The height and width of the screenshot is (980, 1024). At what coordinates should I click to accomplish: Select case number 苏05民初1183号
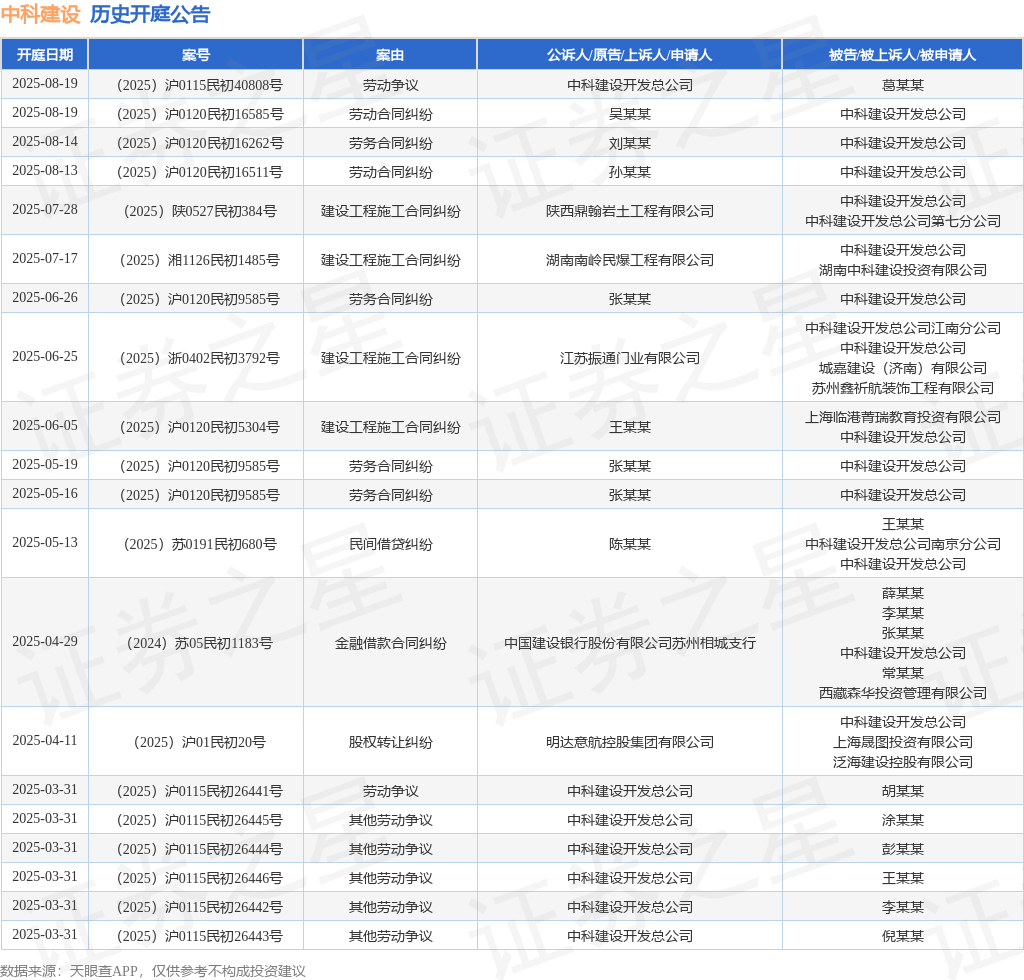click(199, 643)
